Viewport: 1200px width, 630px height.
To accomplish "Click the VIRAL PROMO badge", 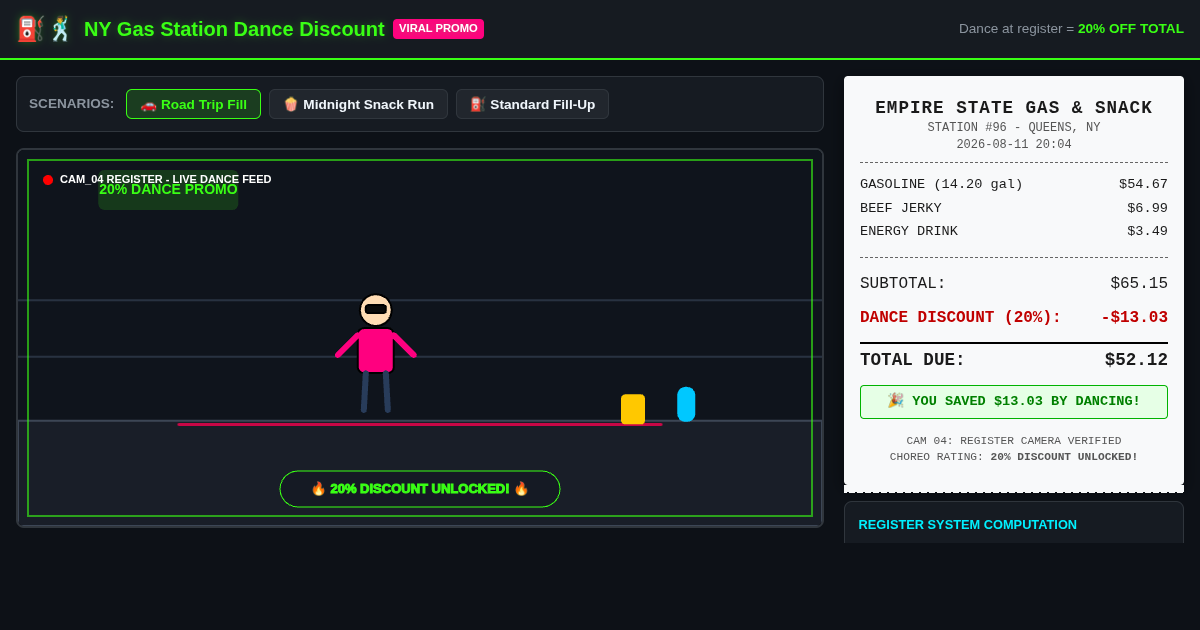I will point(438,29).
